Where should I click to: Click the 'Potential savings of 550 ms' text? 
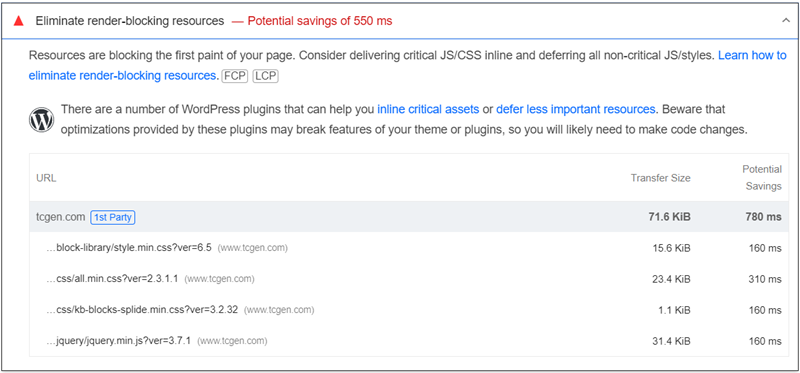pyautogui.click(x=320, y=21)
